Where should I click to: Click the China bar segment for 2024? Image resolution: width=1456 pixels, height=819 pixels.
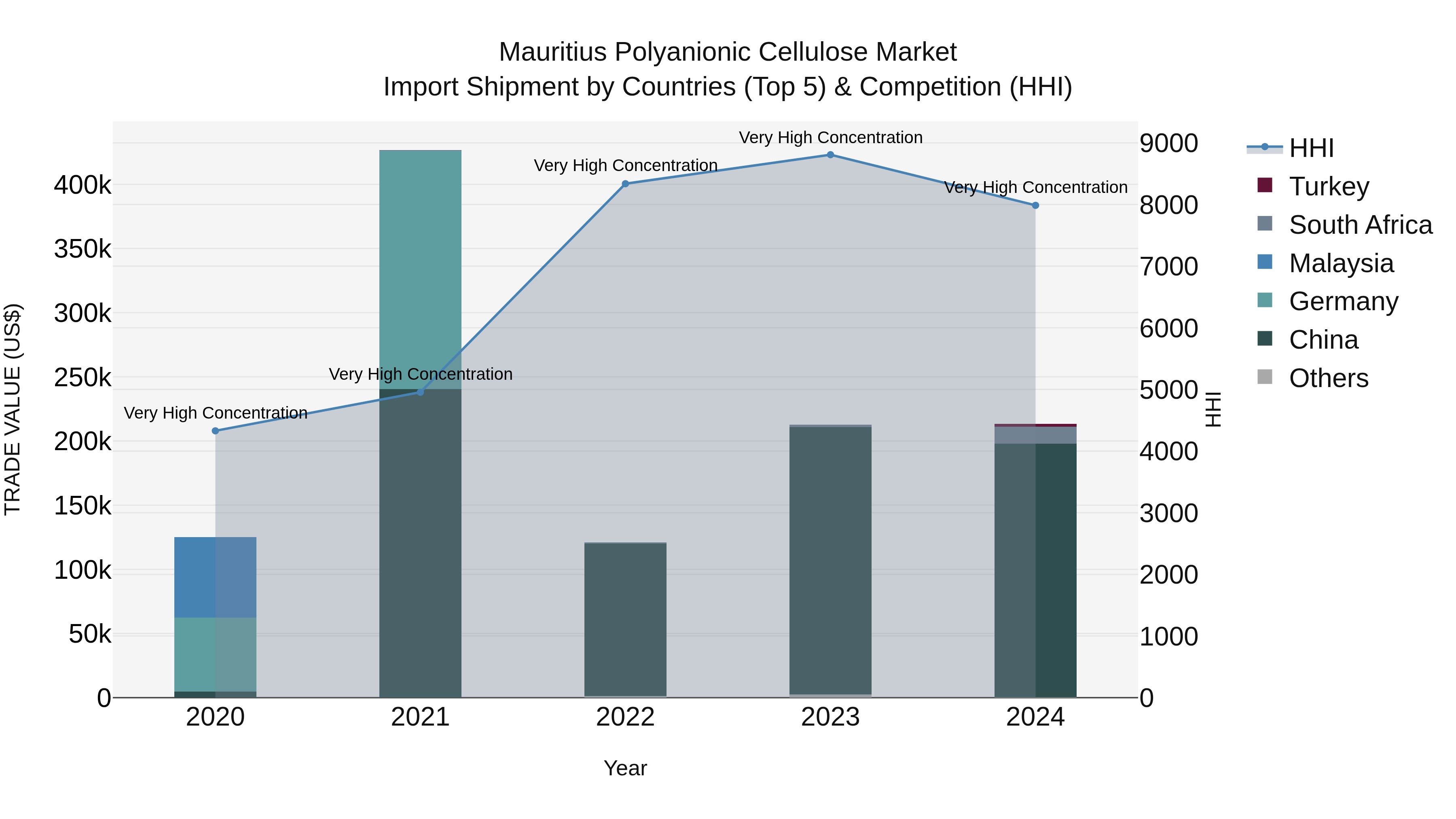[1035, 570]
